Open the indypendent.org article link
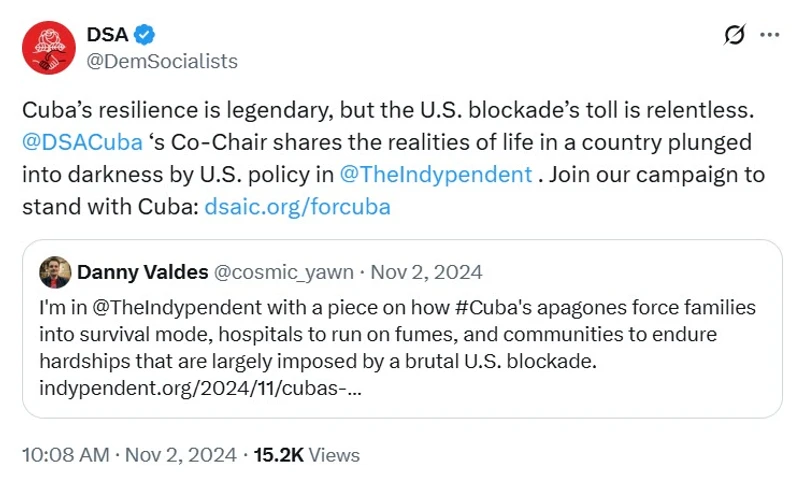This screenshot has width=800, height=488. coord(201,387)
